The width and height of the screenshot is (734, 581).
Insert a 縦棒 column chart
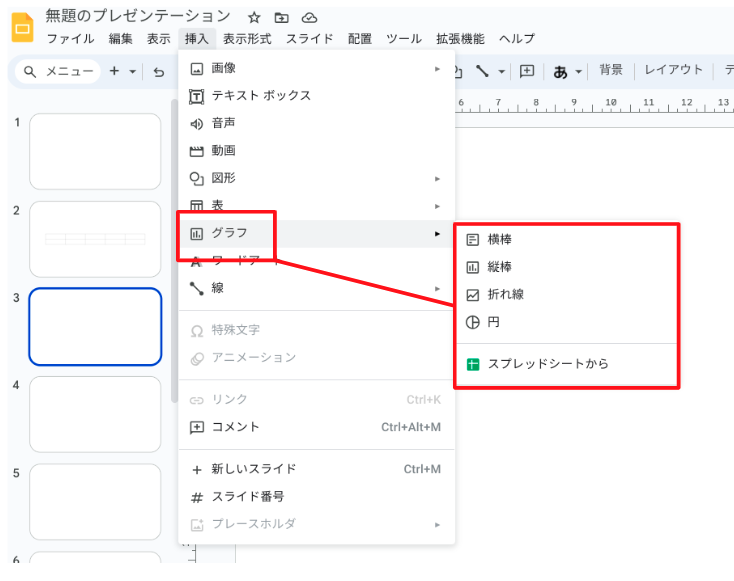(567, 267)
